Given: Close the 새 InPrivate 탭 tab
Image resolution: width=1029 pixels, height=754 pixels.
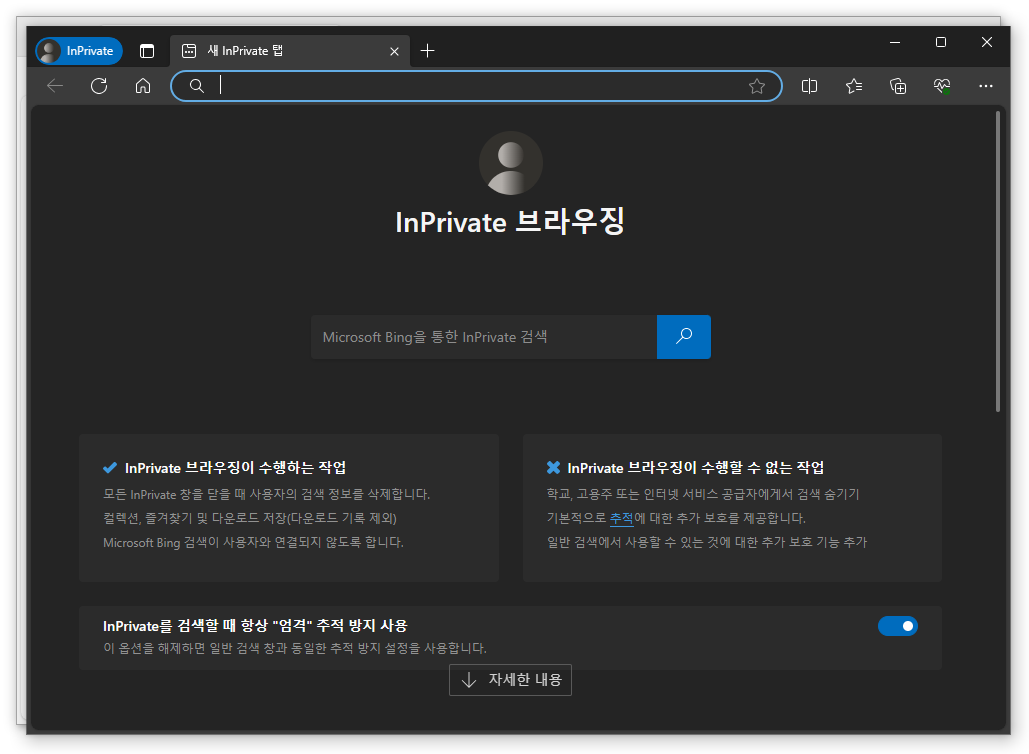Looking at the screenshot, I should point(394,51).
